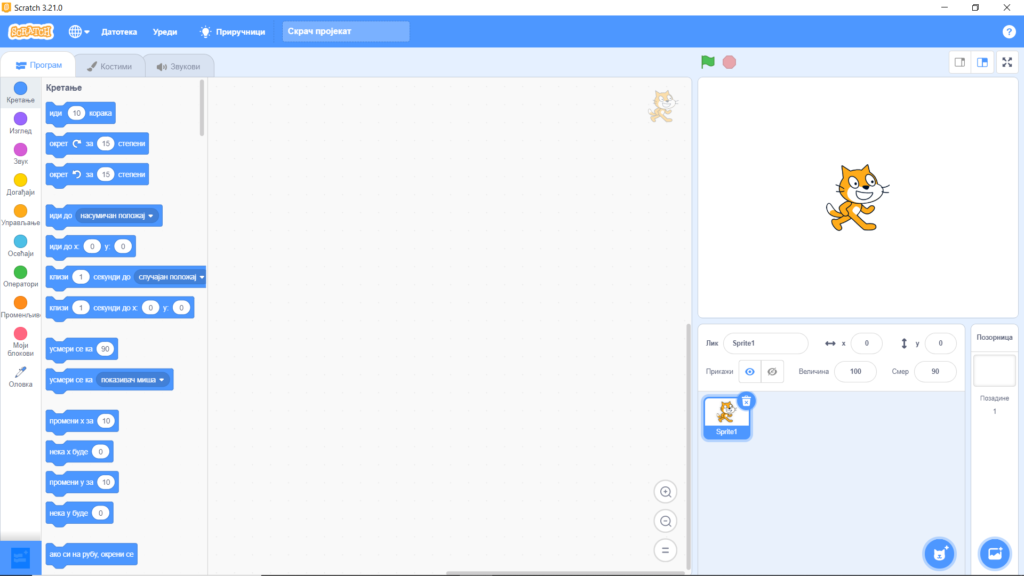This screenshot has width=1024, height=576.
Task: Click the промени x за value field
Action: tap(106, 421)
